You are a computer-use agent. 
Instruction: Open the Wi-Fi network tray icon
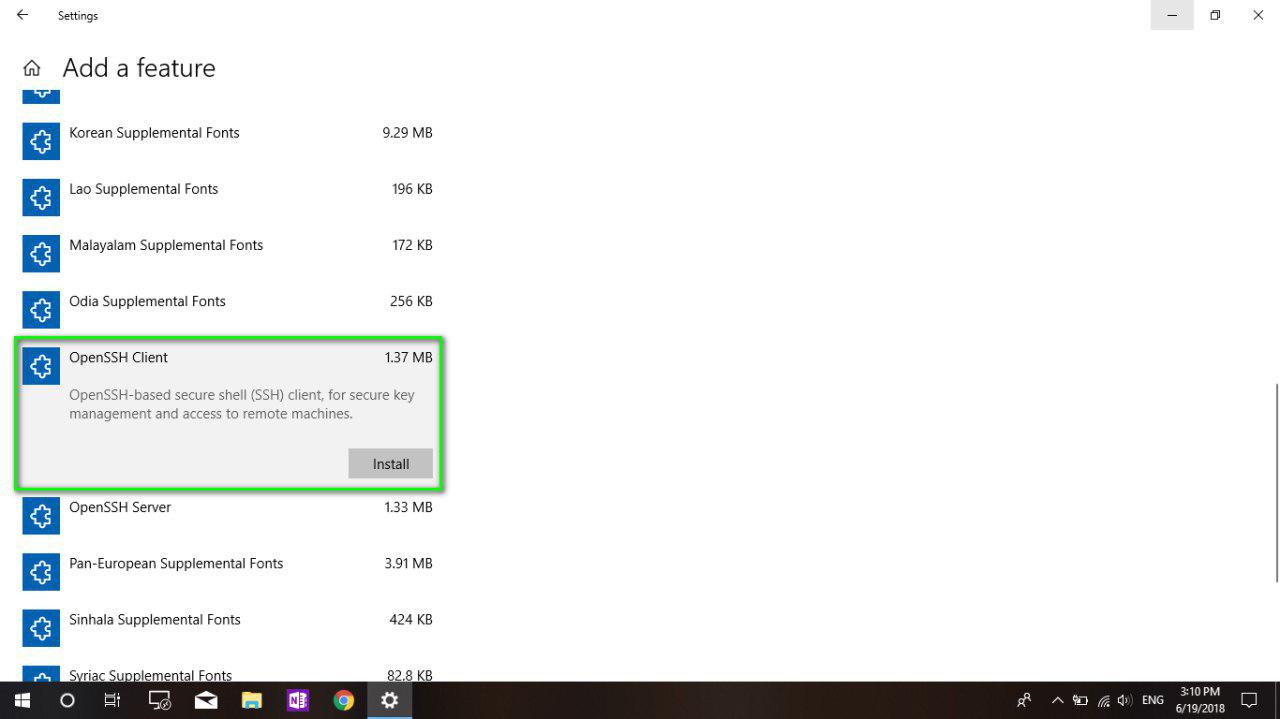point(1103,700)
